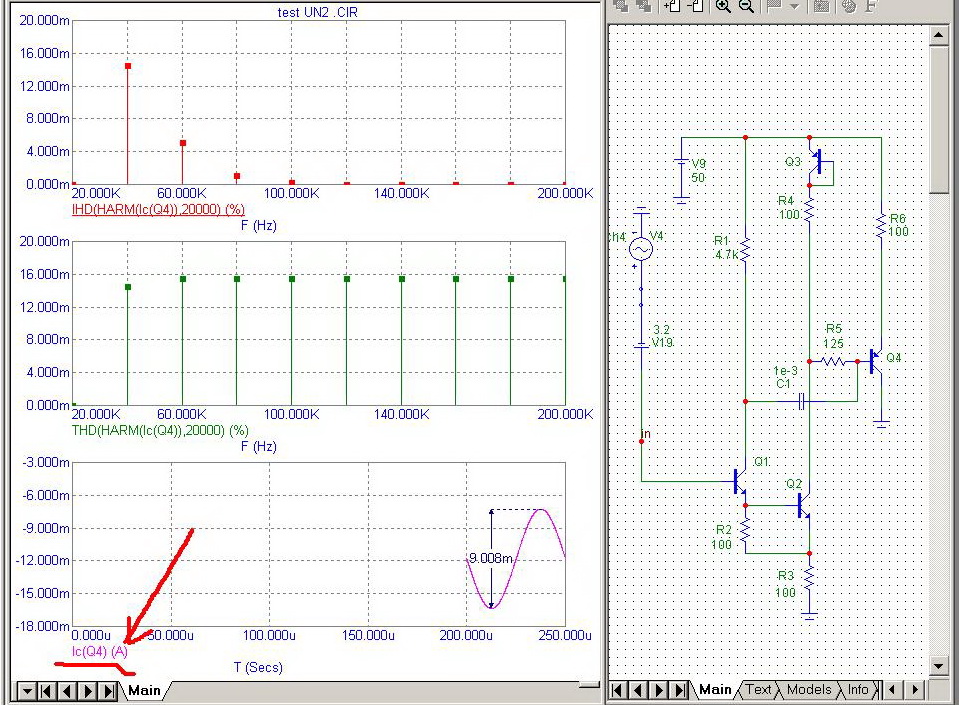Click the Zoom Out magnifier icon
This screenshot has height=705, width=959.
tap(746, 6)
